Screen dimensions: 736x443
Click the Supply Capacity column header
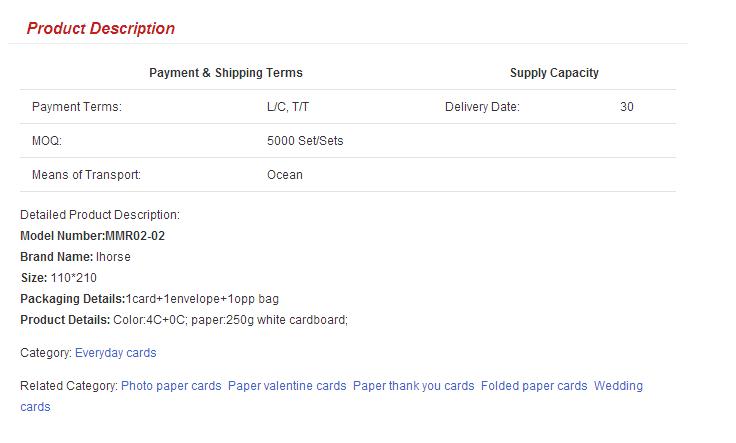tap(554, 73)
